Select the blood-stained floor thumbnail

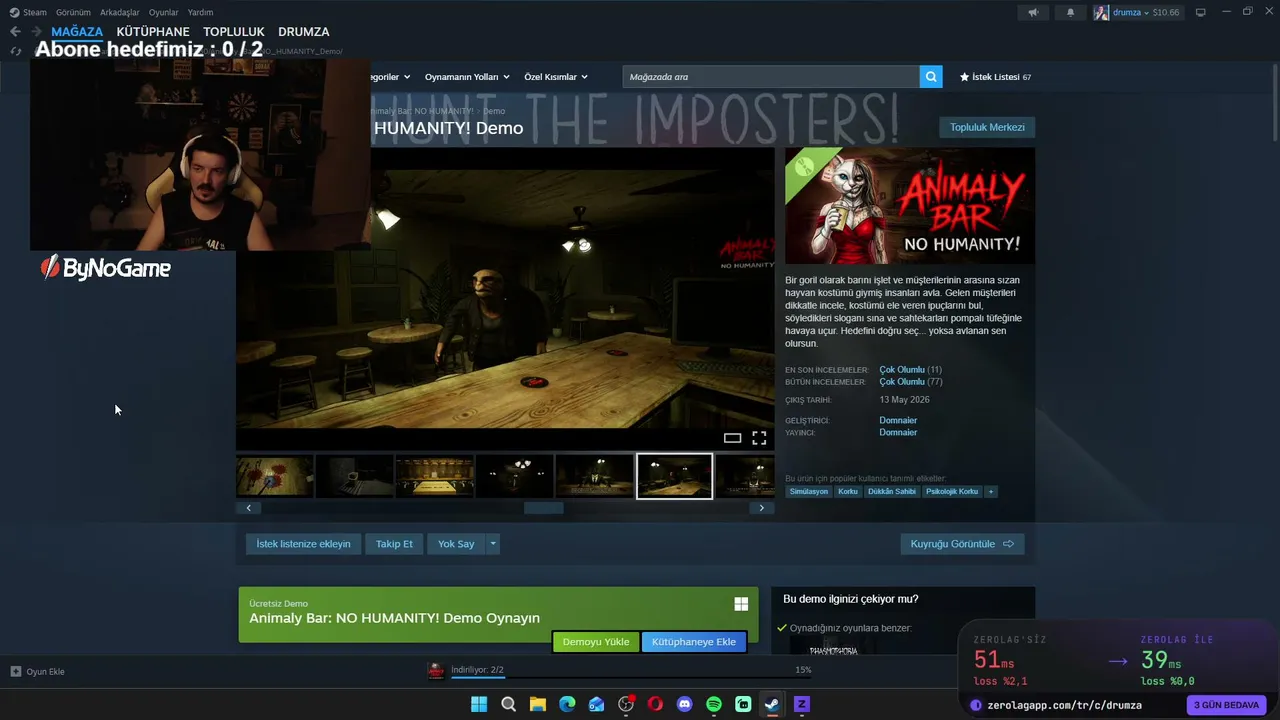[275, 476]
